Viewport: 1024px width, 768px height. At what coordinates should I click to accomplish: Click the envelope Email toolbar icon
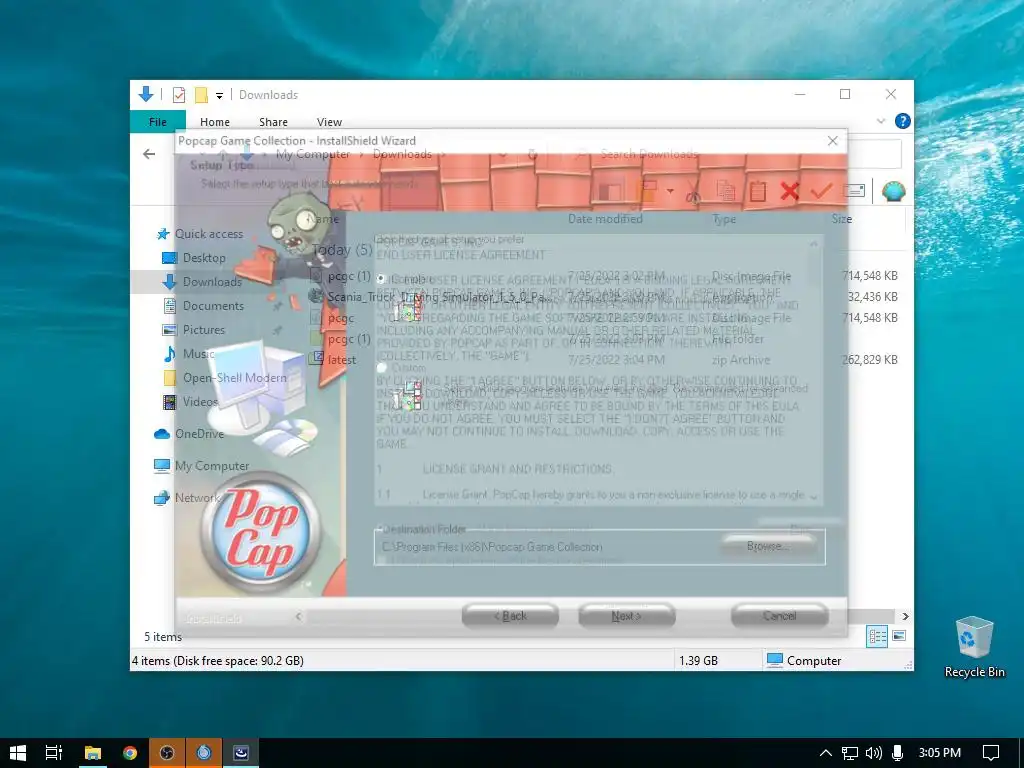(854, 191)
